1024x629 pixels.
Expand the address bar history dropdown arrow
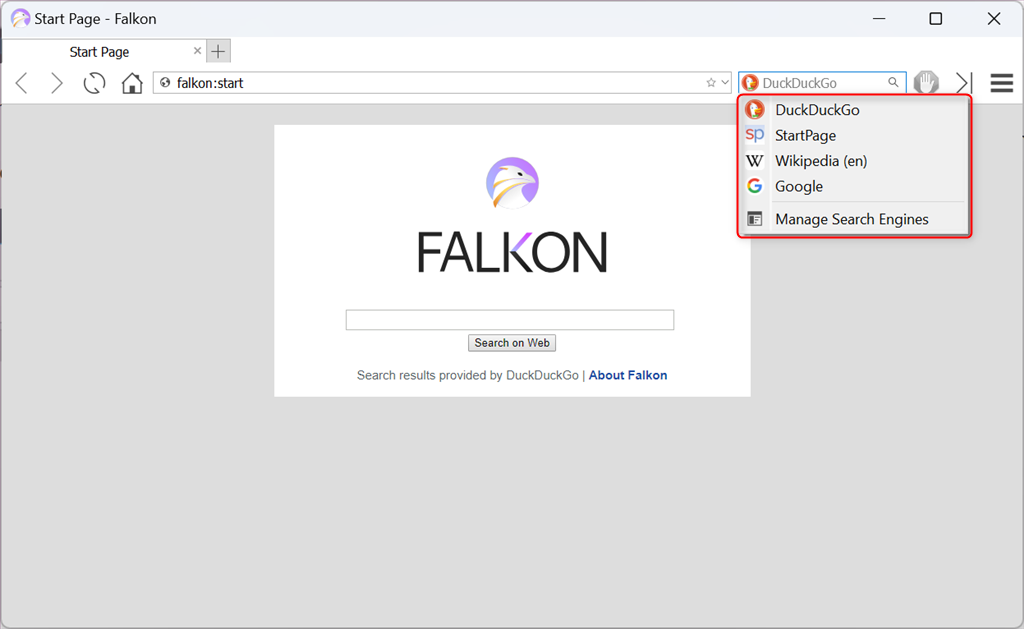(725, 83)
